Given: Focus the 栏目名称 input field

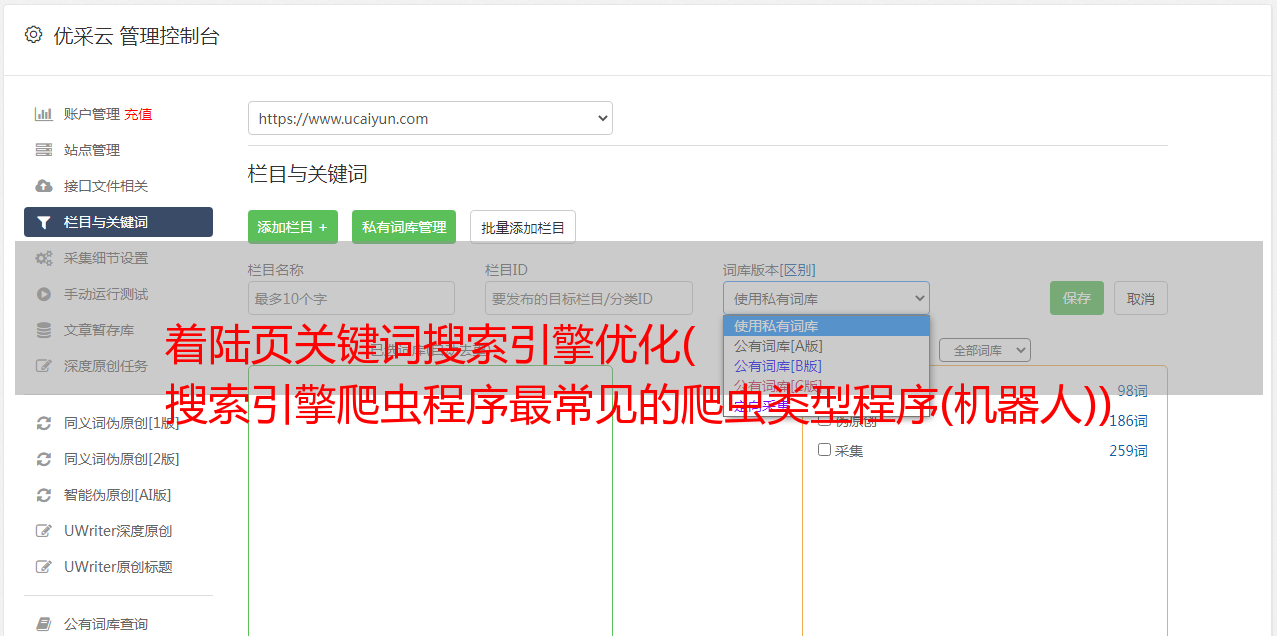Looking at the screenshot, I should point(351,298).
